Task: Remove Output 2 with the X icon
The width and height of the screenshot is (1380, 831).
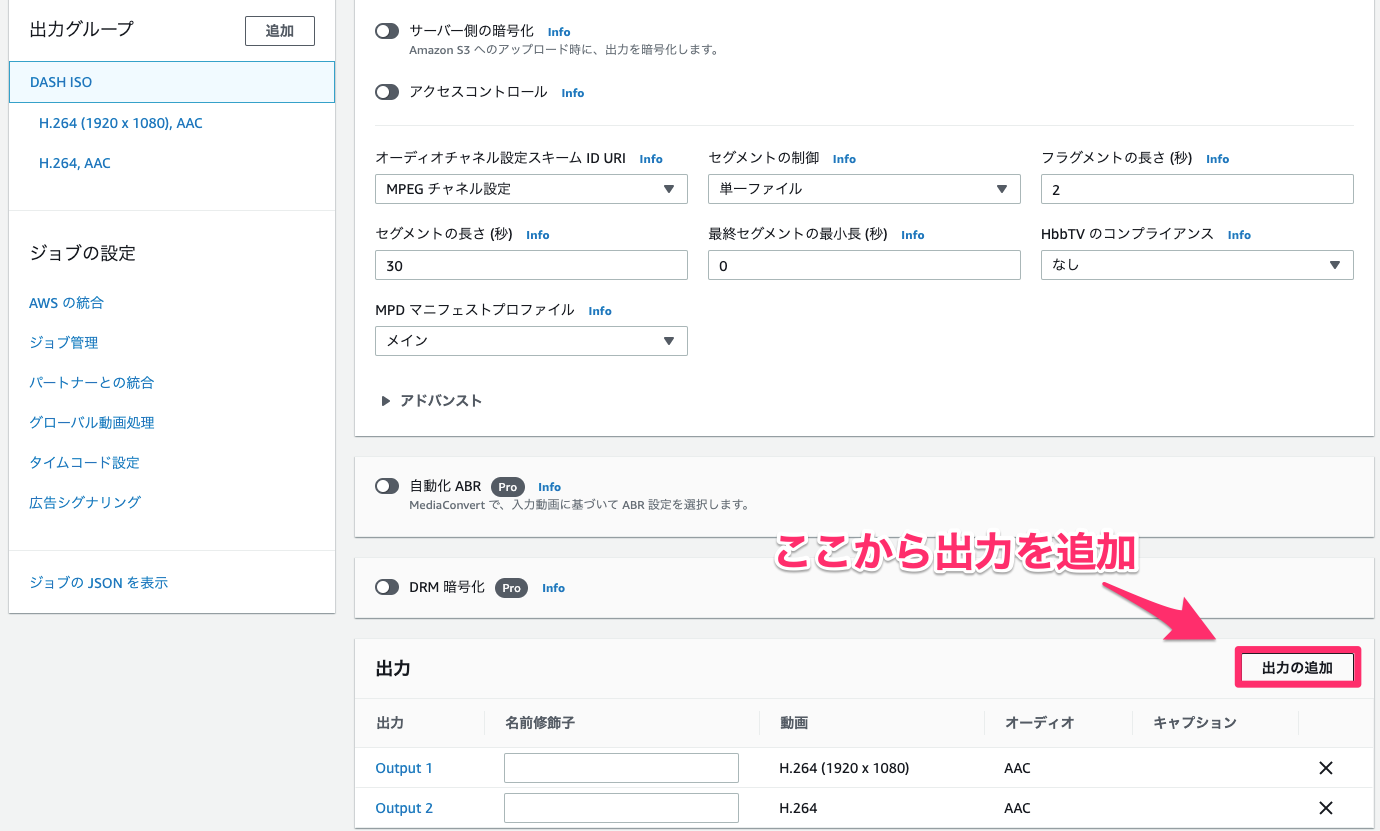Action: tap(1325, 807)
